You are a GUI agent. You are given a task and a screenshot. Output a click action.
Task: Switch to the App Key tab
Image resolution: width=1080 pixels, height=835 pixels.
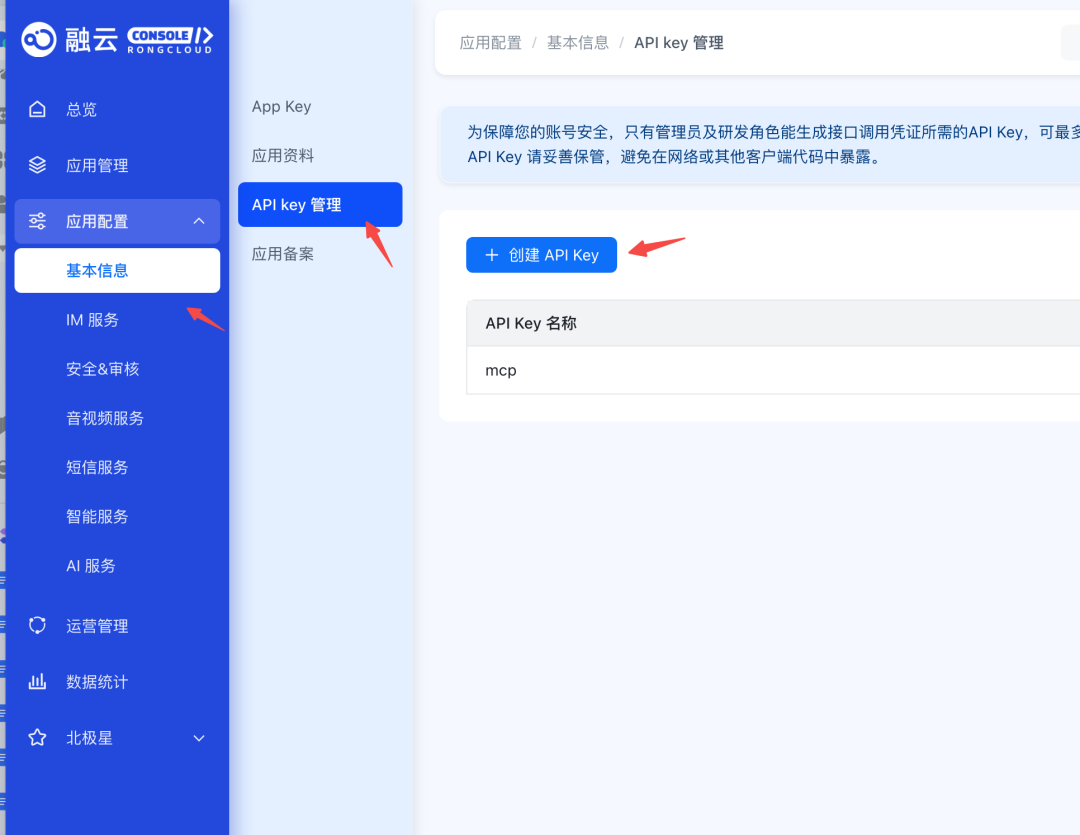coord(281,107)
